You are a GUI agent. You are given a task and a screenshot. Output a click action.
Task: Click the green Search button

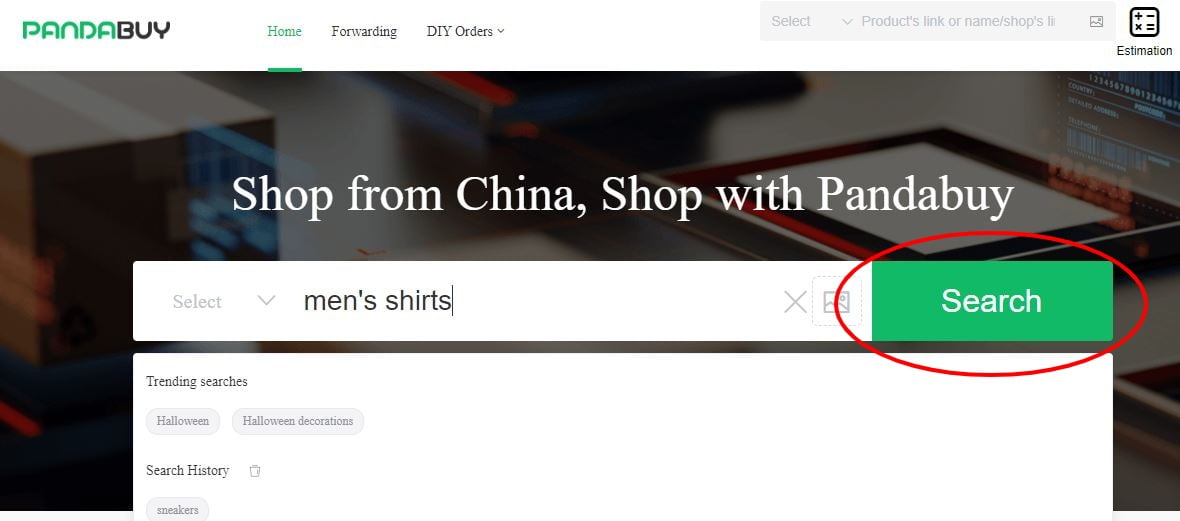[992, 301]
